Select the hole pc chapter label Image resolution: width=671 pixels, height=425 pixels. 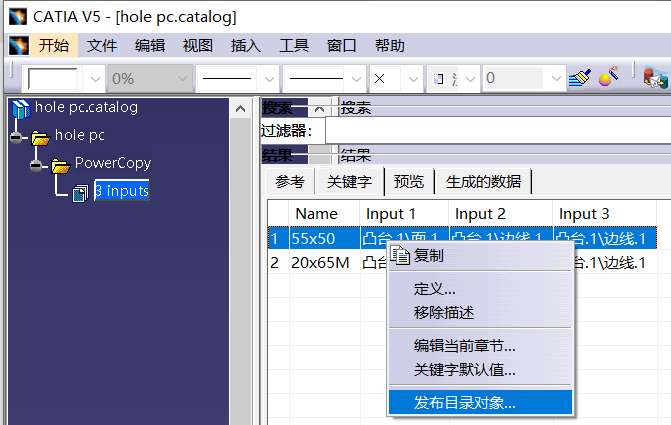[x=80, y=135]
